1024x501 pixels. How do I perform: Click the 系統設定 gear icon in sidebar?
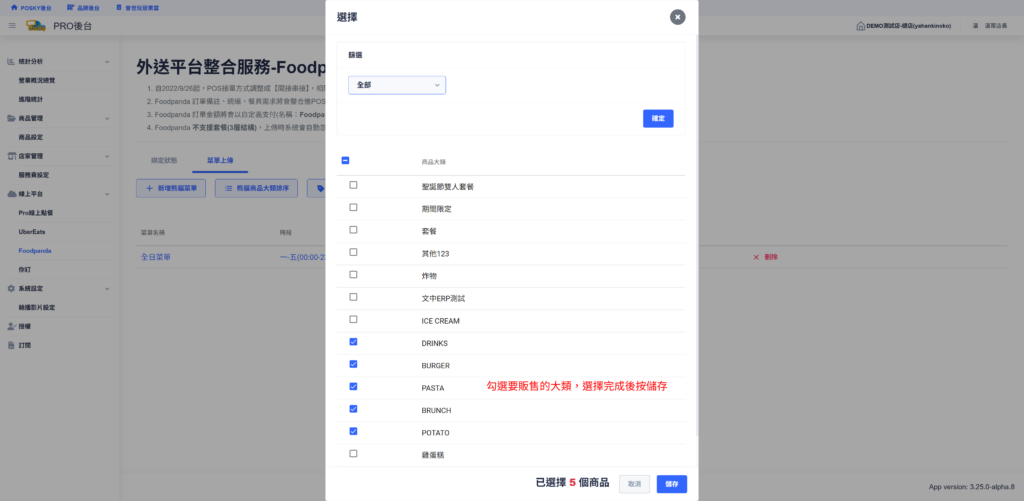click(10, 288)
